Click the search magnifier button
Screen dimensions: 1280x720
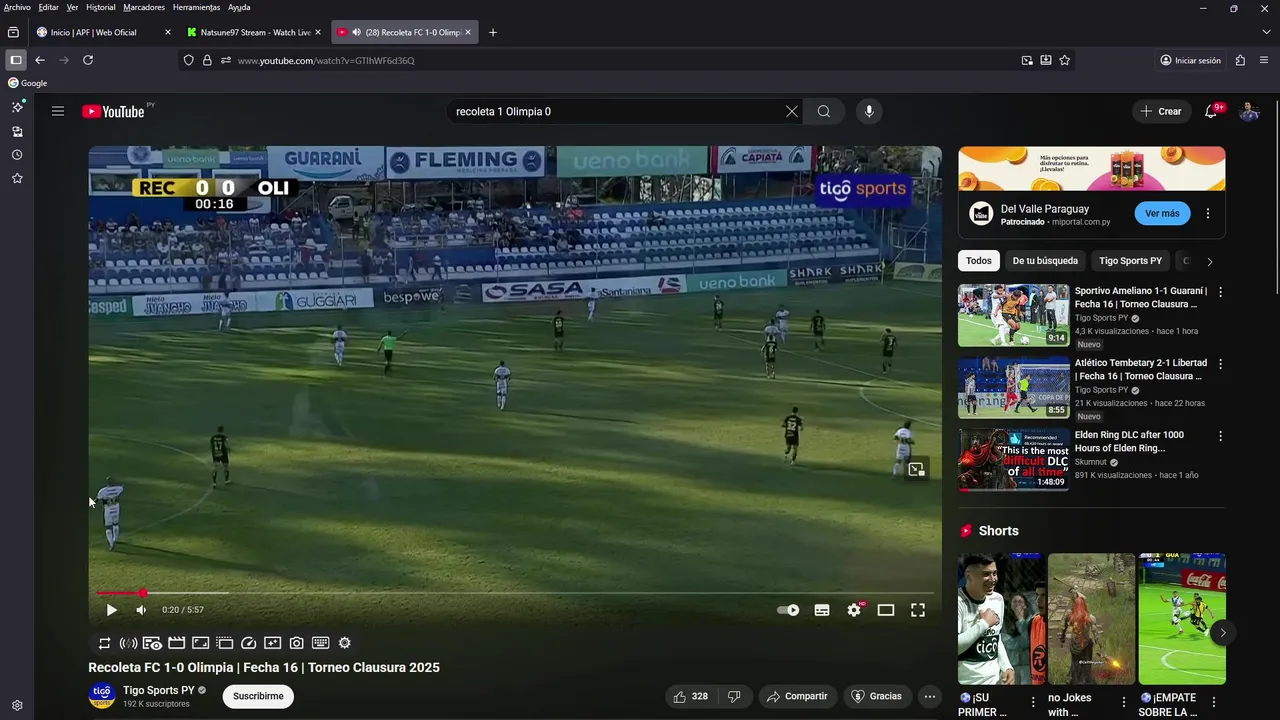[824, 111]
